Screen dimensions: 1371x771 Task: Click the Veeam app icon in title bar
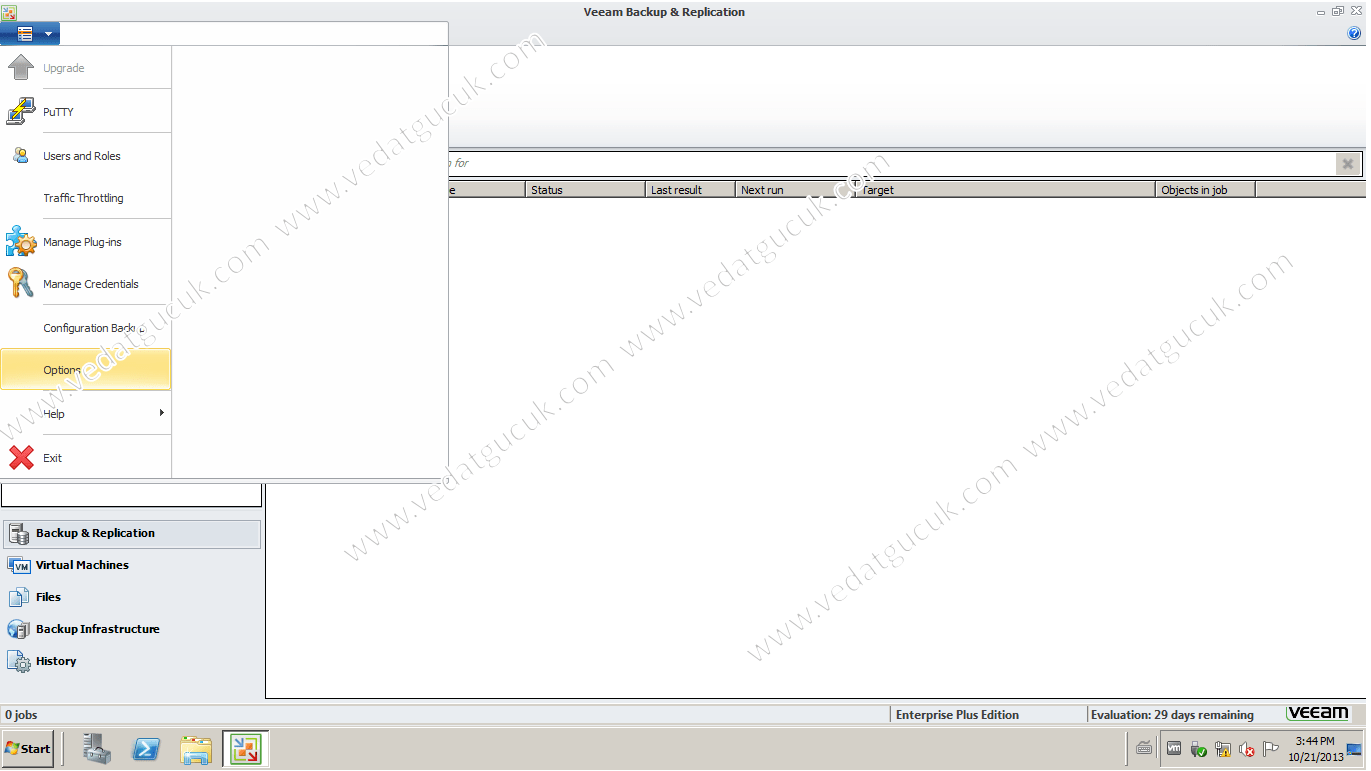pyautogui.click(x=9, y=11)
